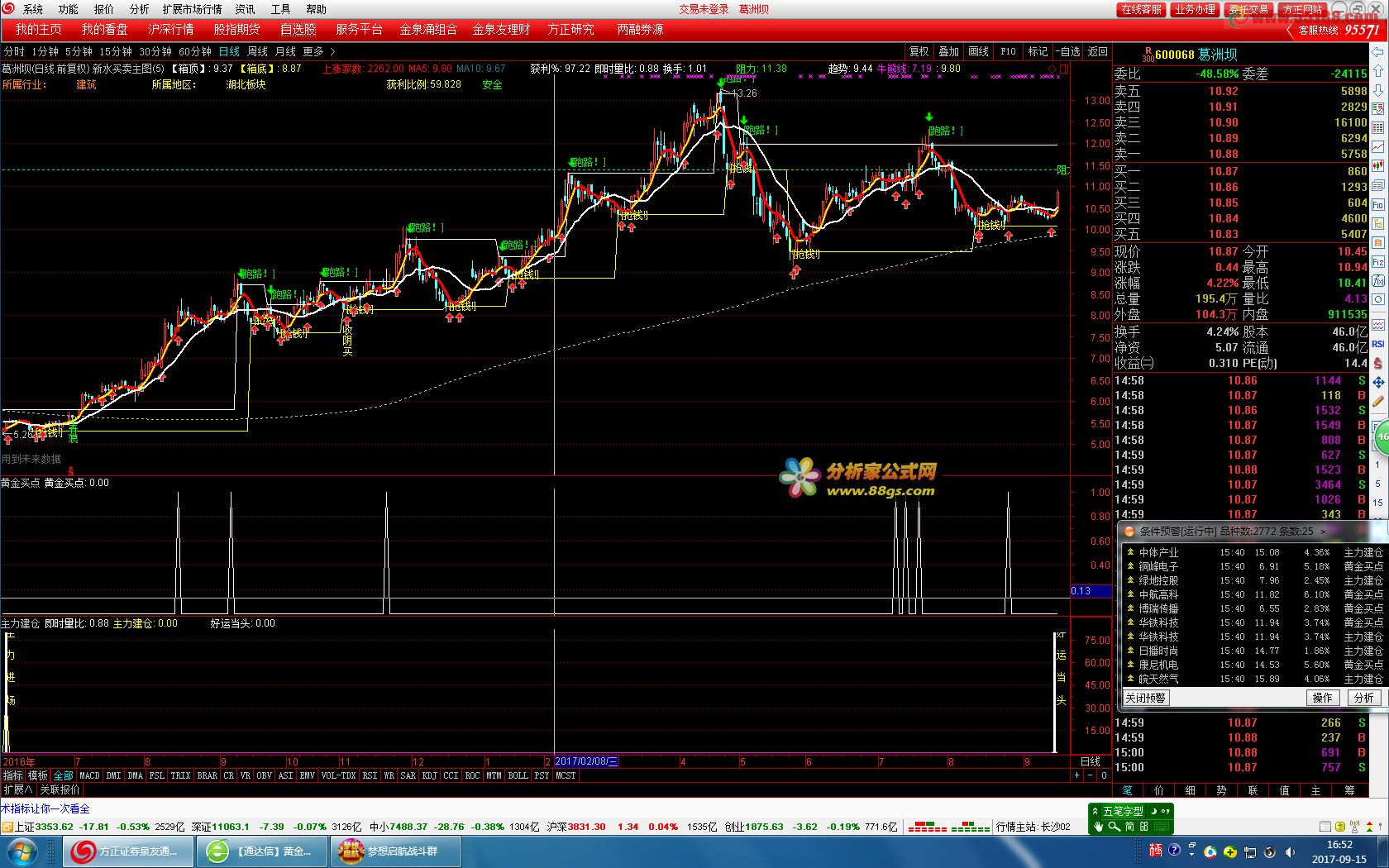Click the F10 icon in right sidebar
Image resolution: width=1389 pixels, height=868 pixels.
pyautogui.click(x=1378, y=203)
